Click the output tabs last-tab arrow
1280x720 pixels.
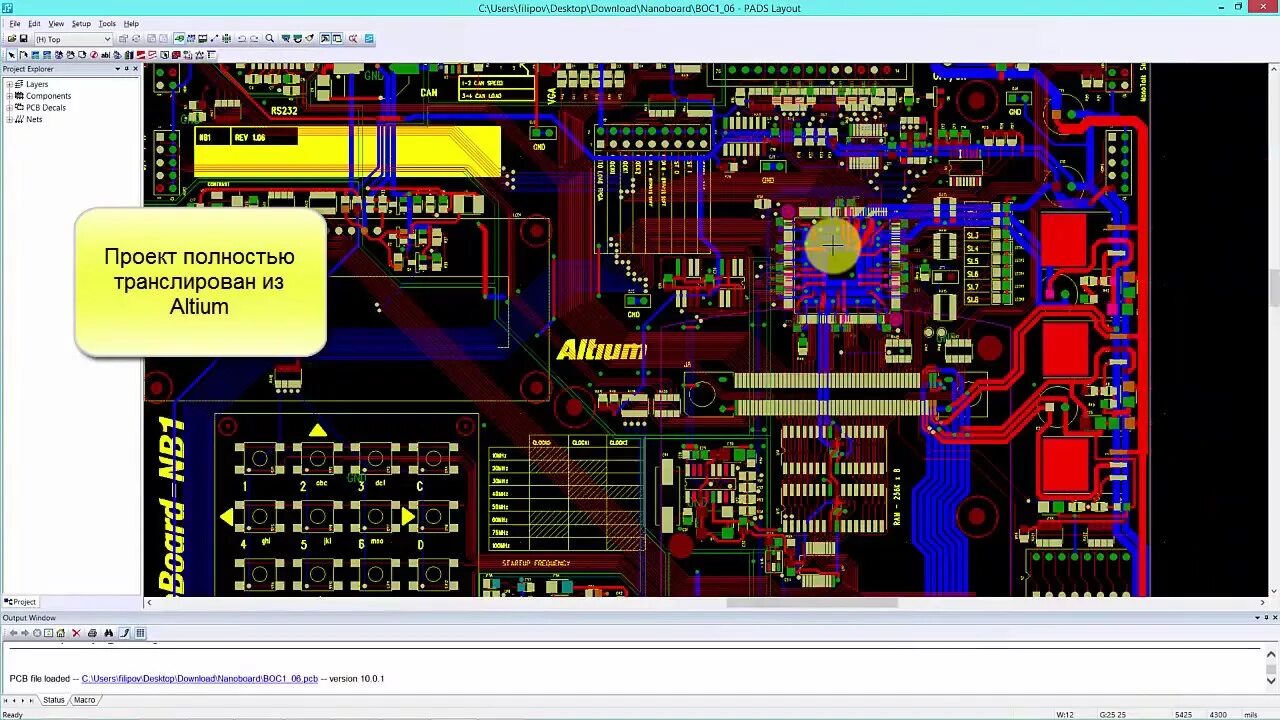coord(31,700)
